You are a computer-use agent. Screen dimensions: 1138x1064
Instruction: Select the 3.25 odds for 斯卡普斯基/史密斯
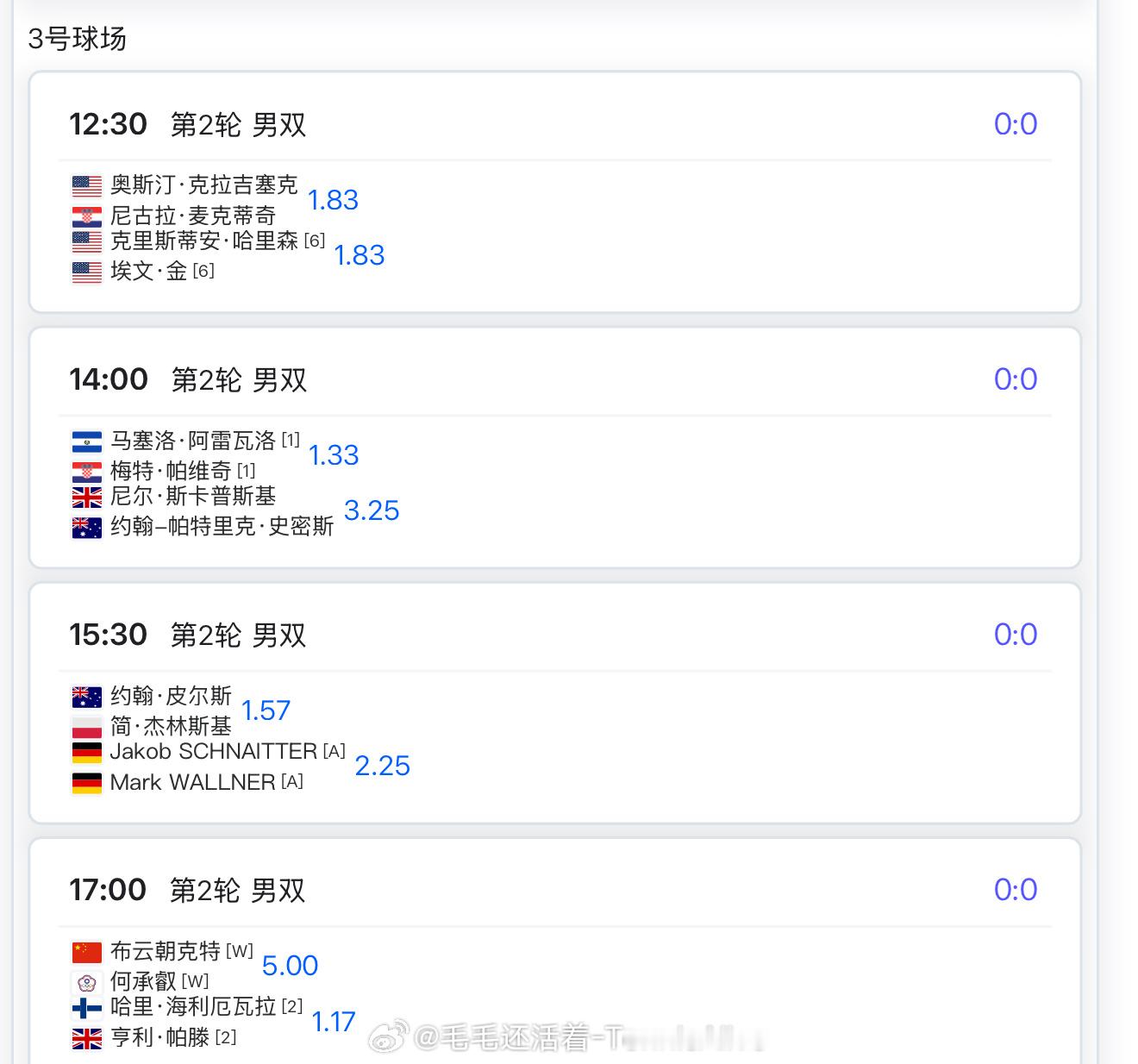point(372,510)
